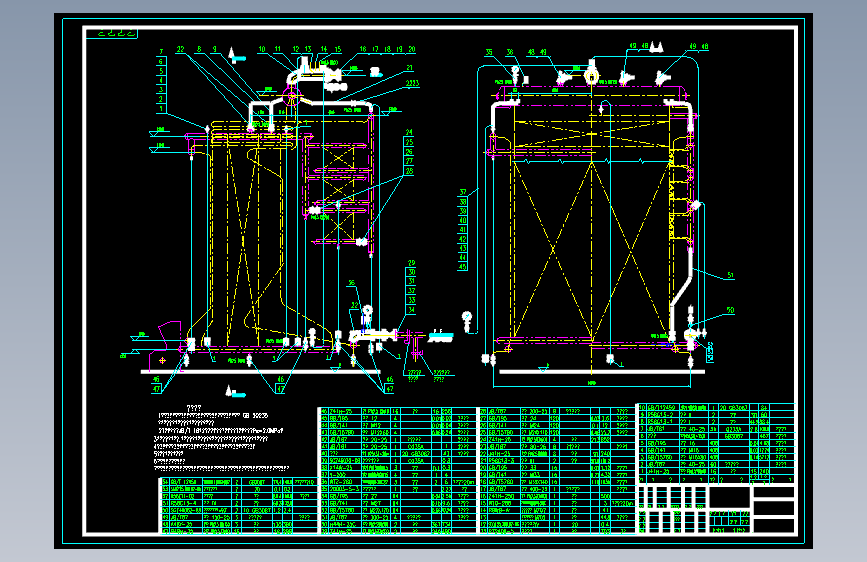Select part balloon number 4
The height and width of the screenshot is (562, 867).
tap(161, 80)
